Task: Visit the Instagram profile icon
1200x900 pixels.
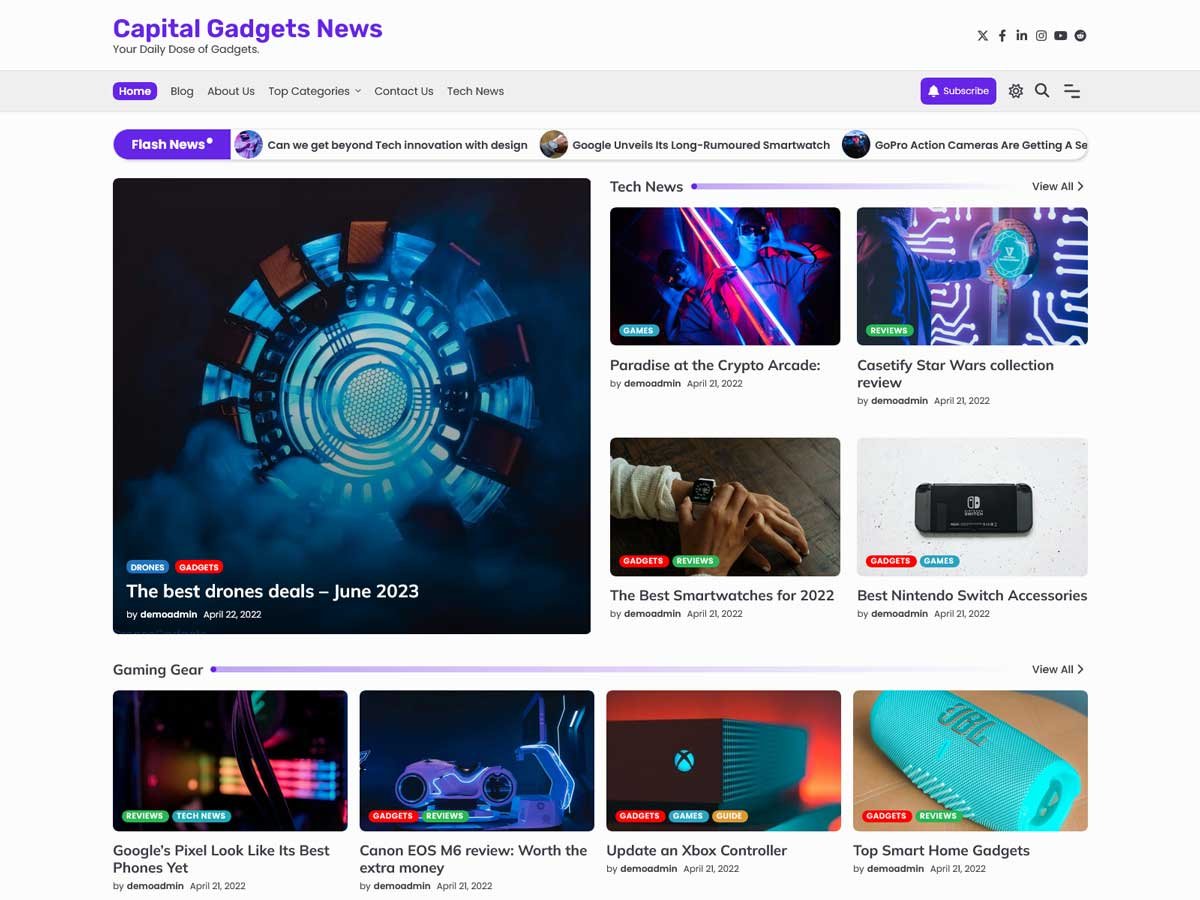Action: [1041, 36]
